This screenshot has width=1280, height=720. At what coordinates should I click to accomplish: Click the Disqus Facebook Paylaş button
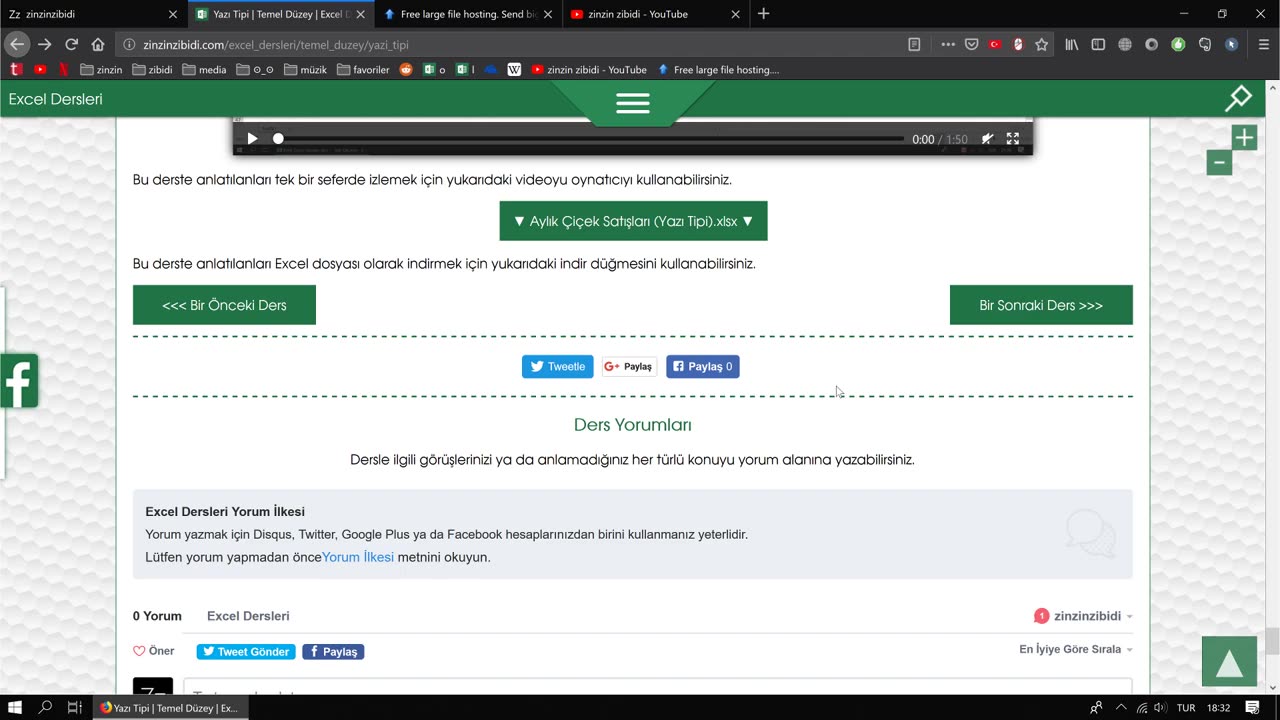click(x=333, y=652)
